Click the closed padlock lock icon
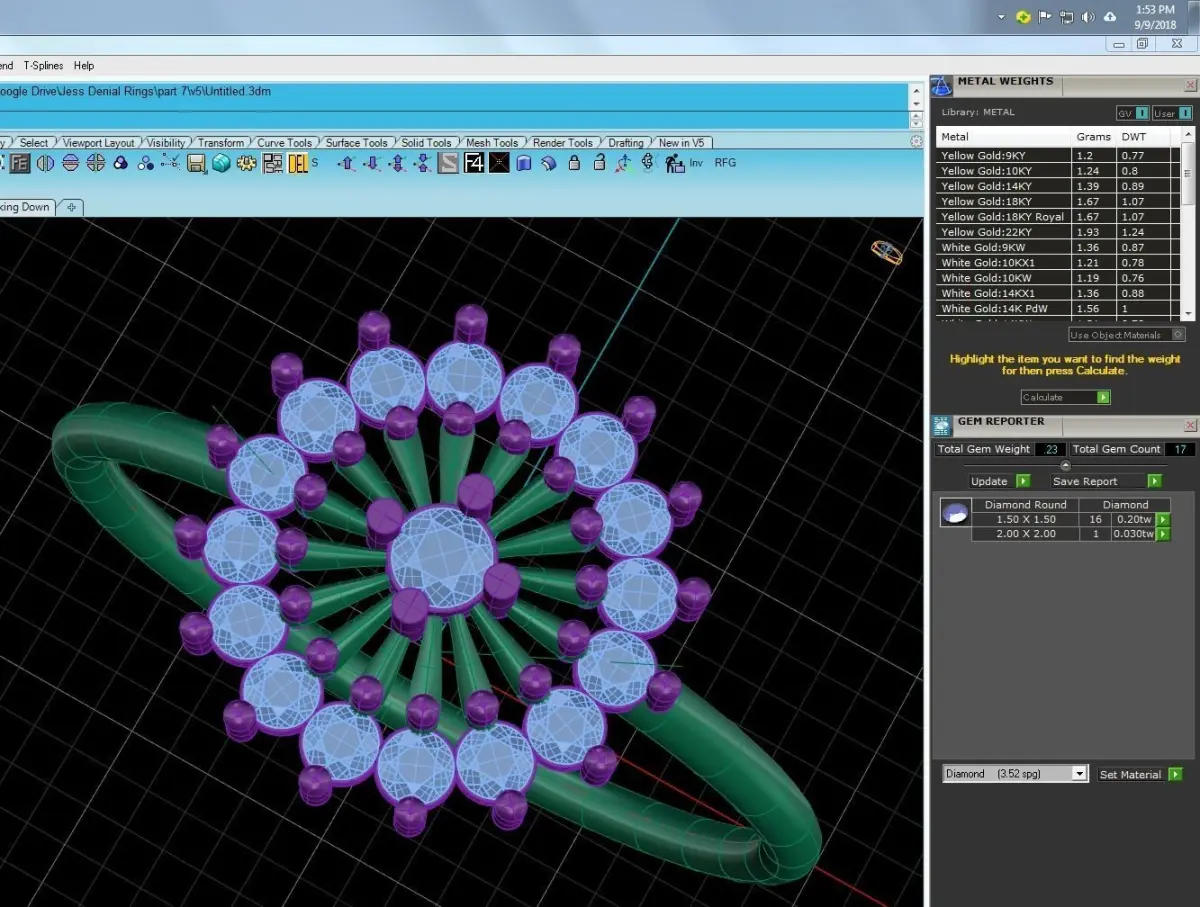 coord(574,162)
